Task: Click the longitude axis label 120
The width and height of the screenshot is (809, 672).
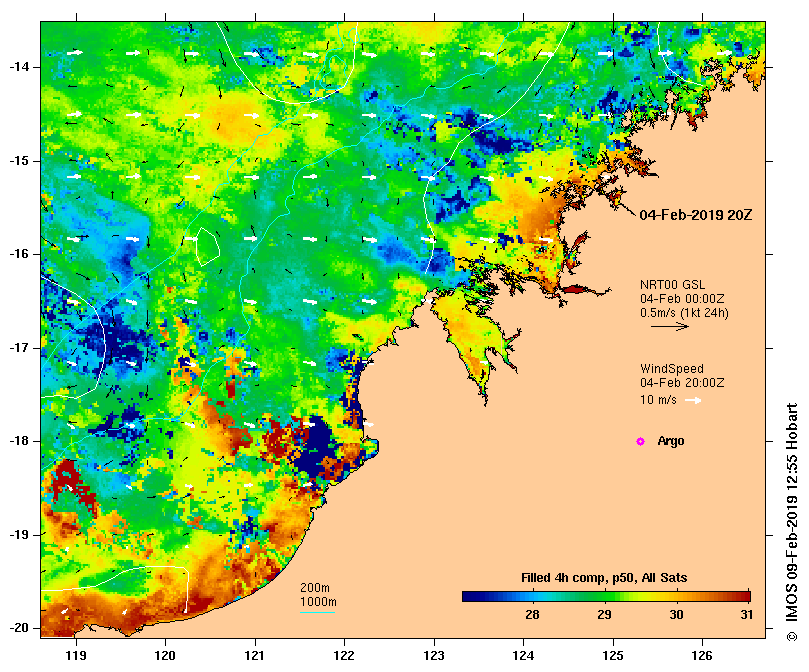Action: pos(166,656)
